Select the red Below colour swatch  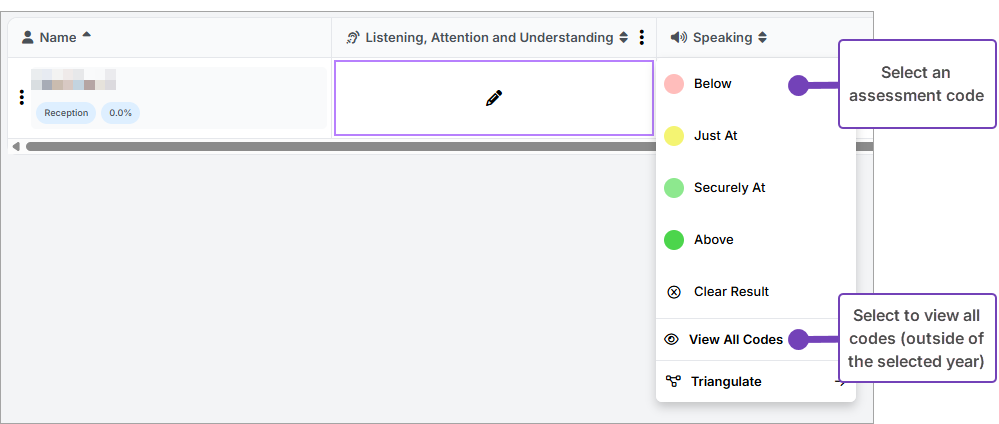pos(674,84)
